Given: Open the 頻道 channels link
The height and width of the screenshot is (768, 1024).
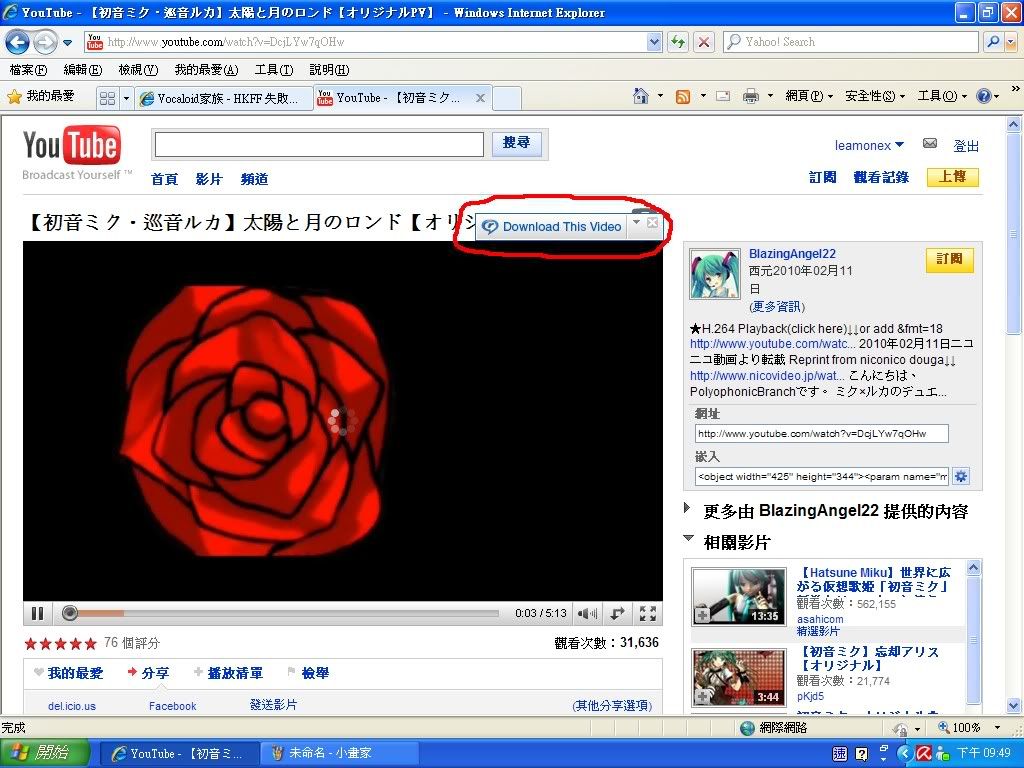Looking at the screenshot, I should pos(254,179).
